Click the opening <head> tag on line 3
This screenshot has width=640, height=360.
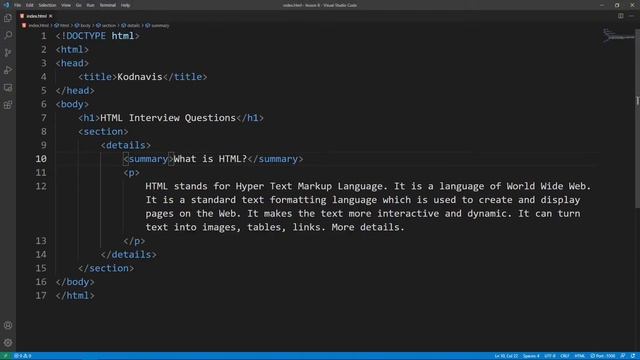[72, 63]
